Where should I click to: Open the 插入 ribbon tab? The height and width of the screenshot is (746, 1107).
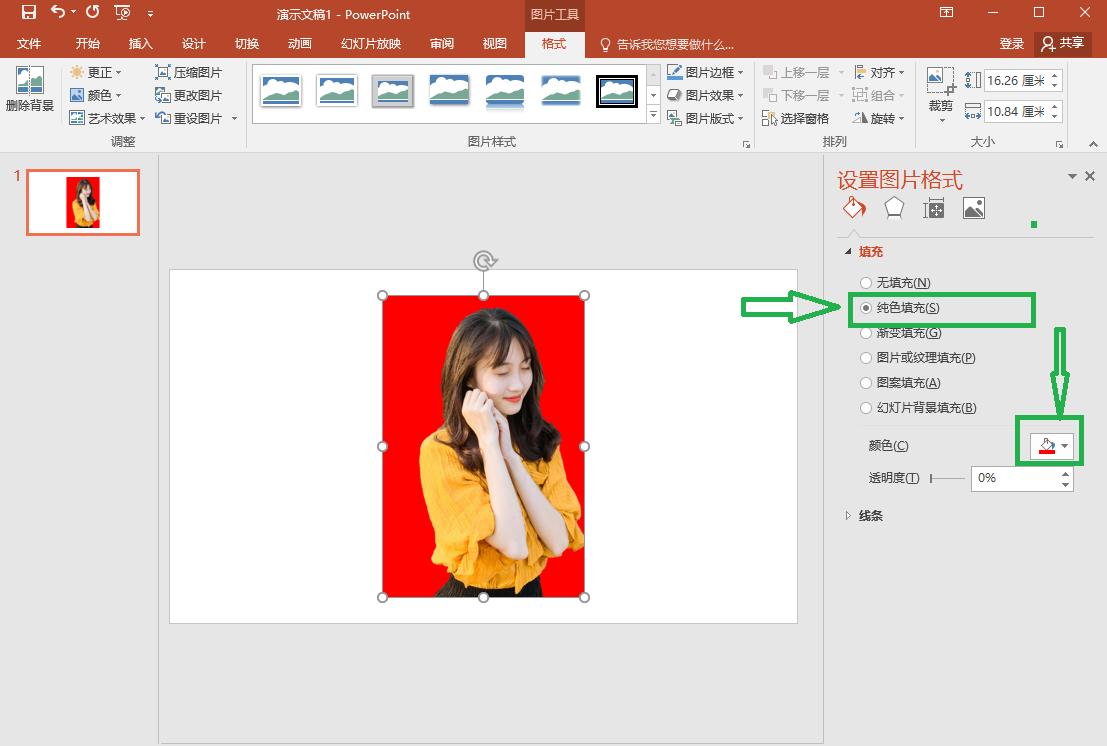(x=139, y=43)
